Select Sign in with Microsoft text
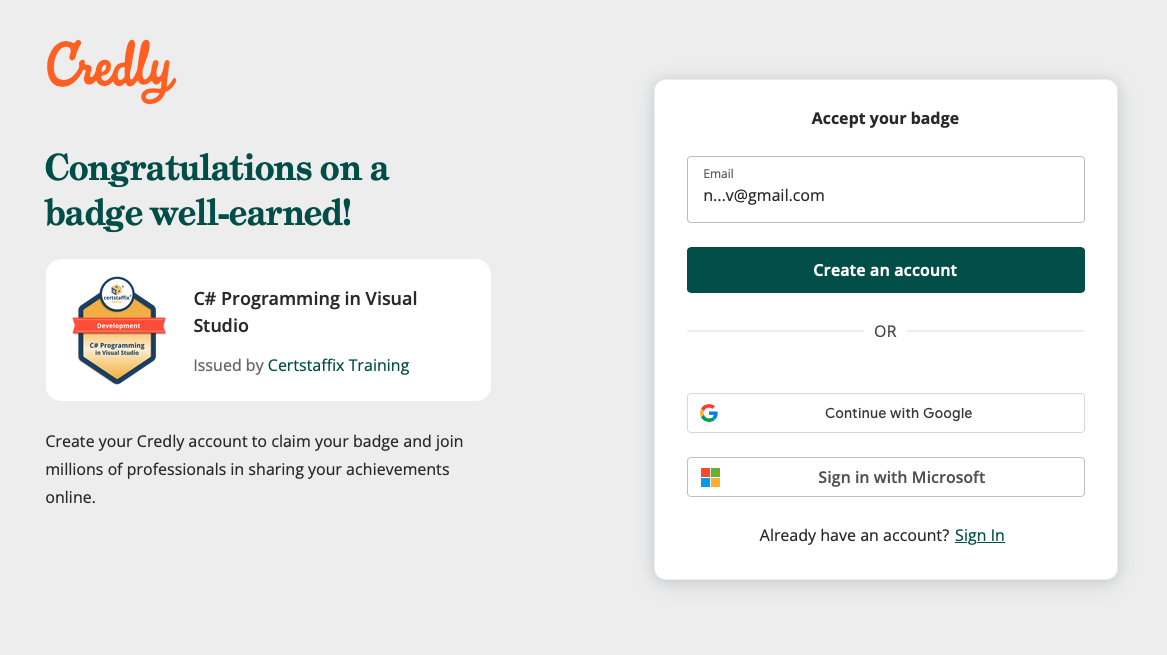 901,477
